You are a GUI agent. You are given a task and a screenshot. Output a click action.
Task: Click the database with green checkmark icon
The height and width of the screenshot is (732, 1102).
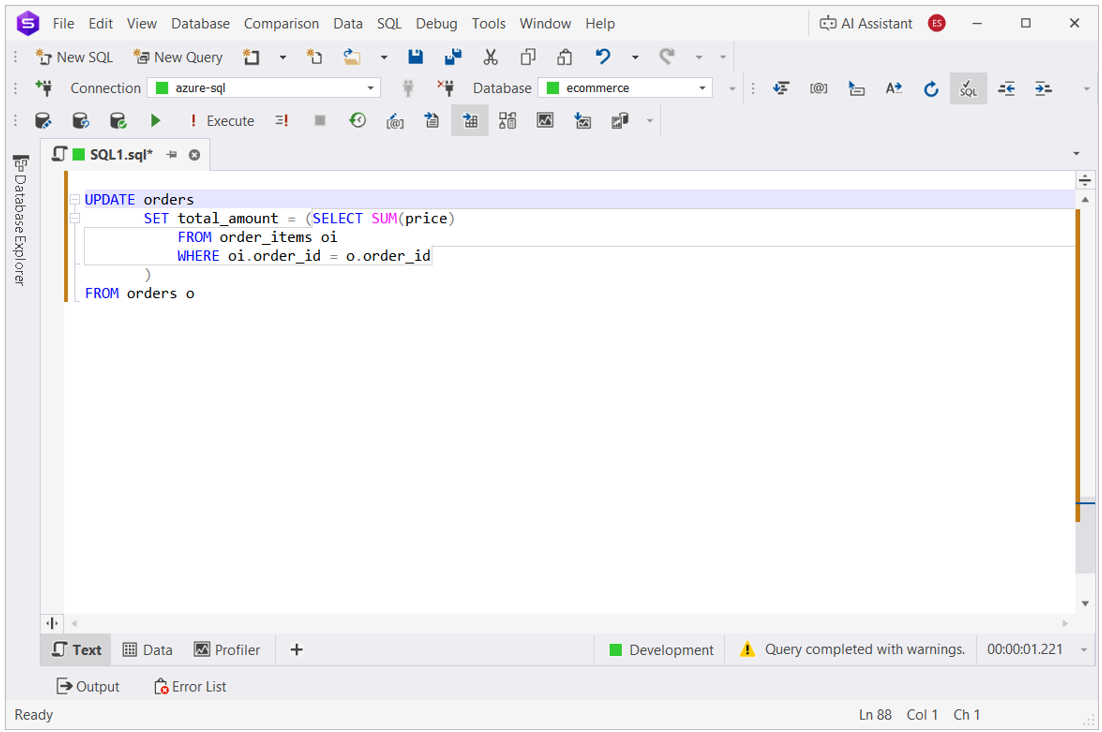pyautogui.click(x=118, y=121)
